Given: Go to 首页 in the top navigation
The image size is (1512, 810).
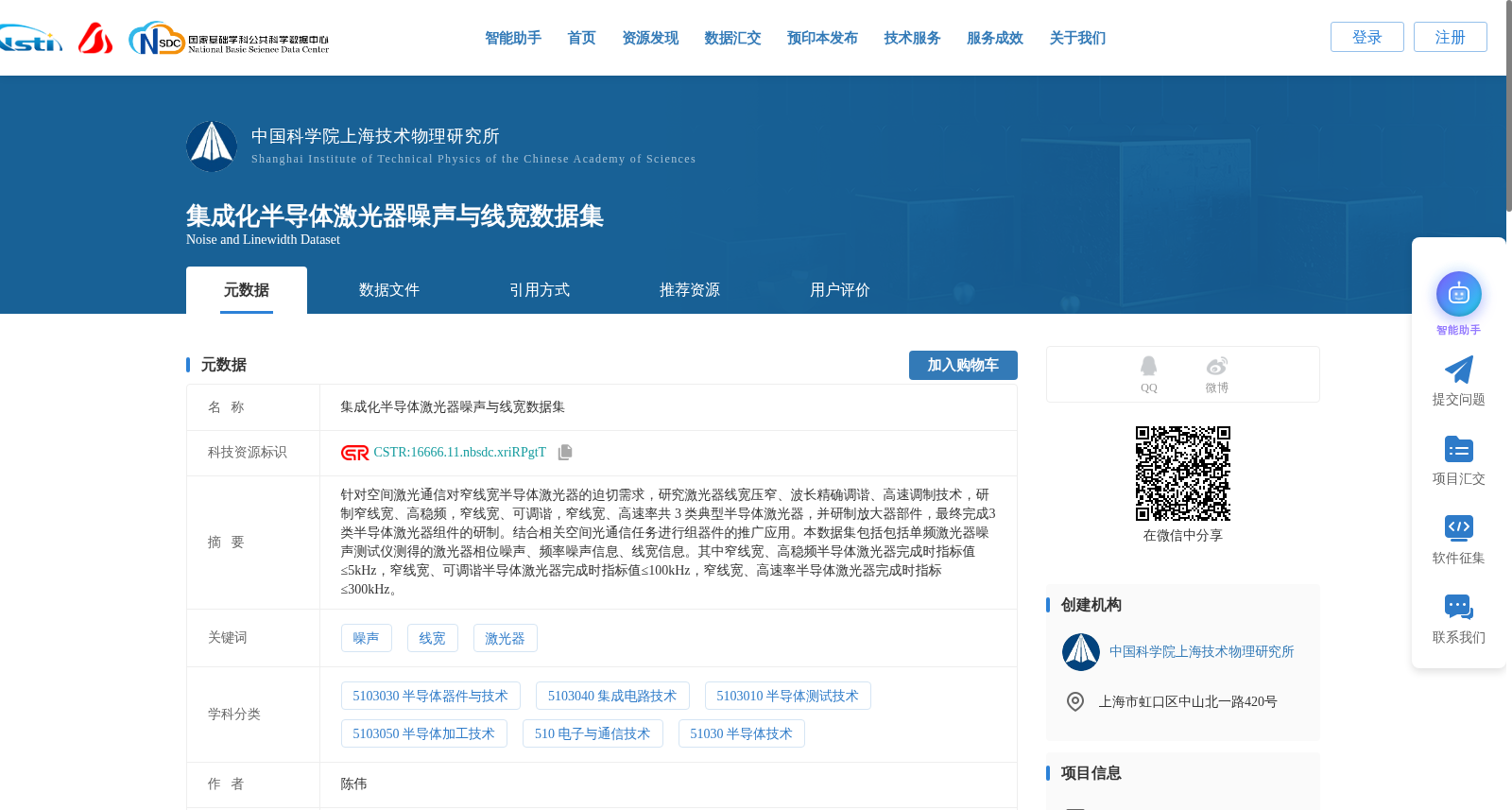Looking at the screenshot, I should click(581, 38).
